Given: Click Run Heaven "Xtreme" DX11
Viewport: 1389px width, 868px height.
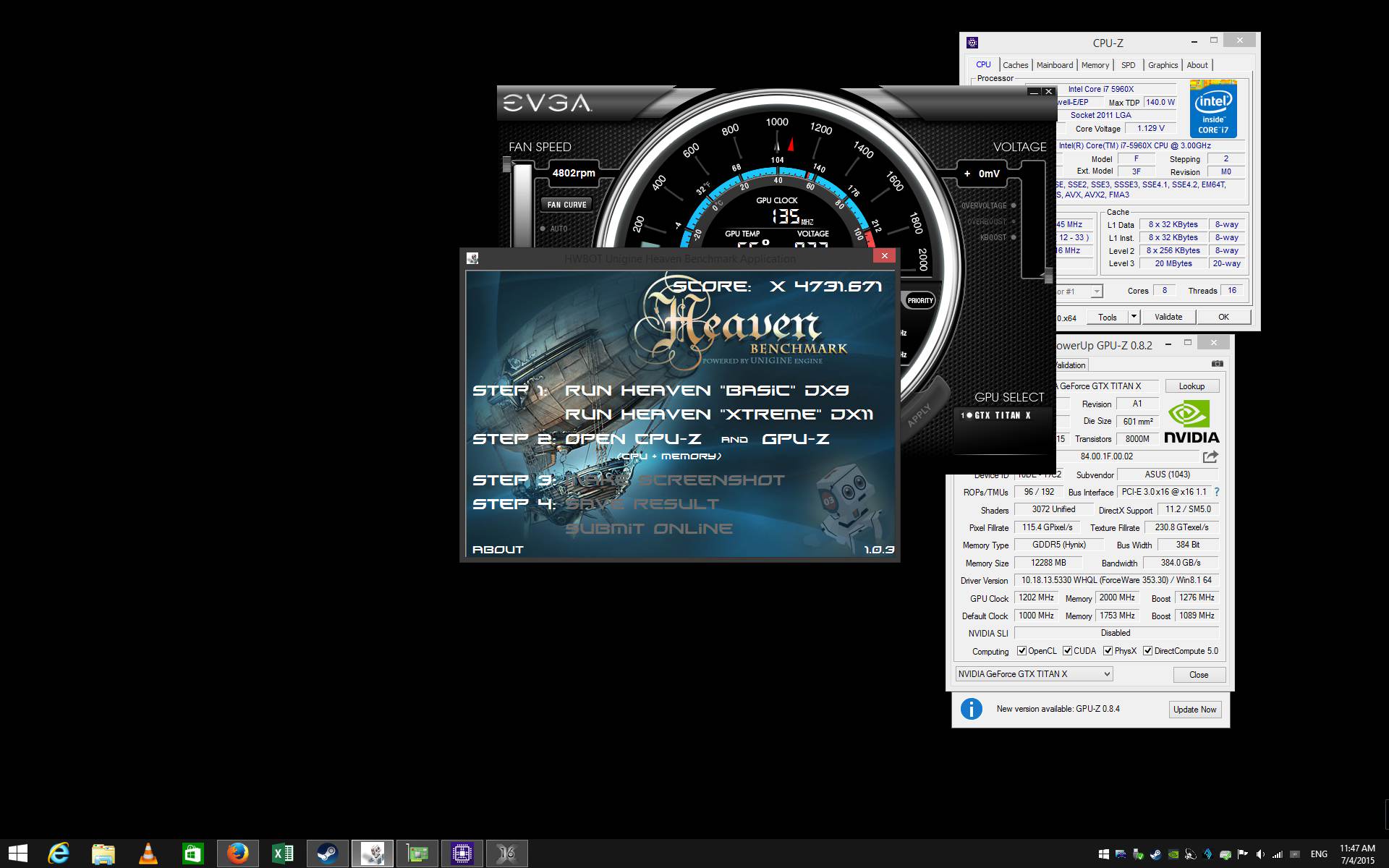Looking at the screenshot, I should [x=719, y=414].
